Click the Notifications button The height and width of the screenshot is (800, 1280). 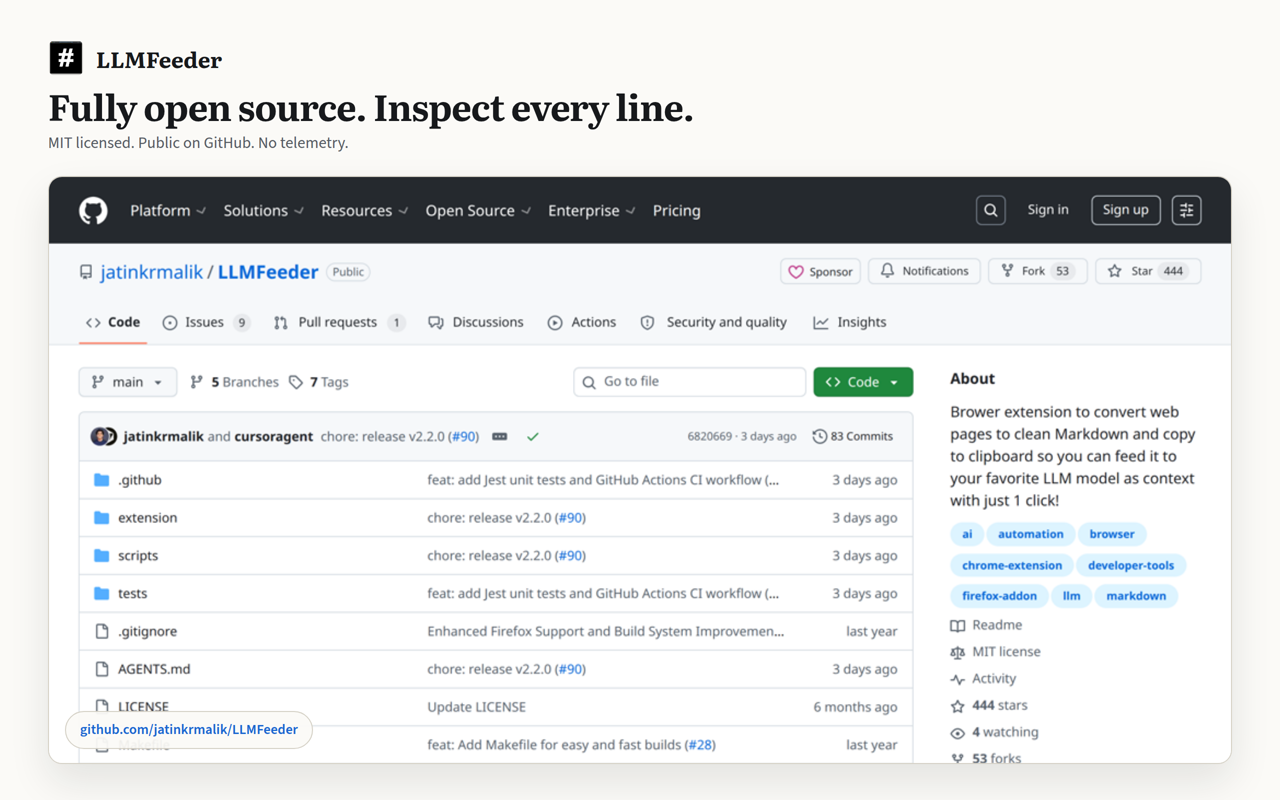click(x=925, y=271)
